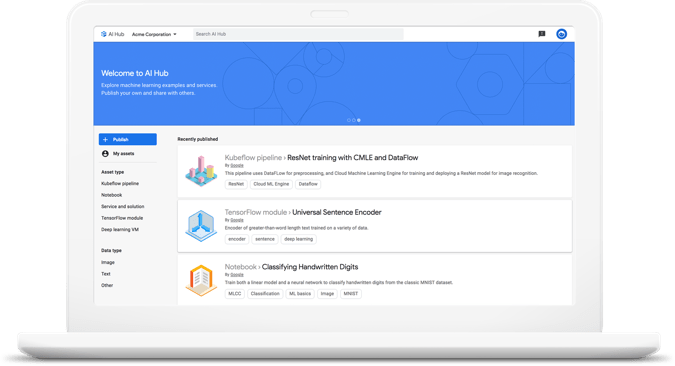Viewport: 675px width, 366px height.
Task: Click the TensorFlow module card icon
Action: pyautogui.click(x=201, y=226)
